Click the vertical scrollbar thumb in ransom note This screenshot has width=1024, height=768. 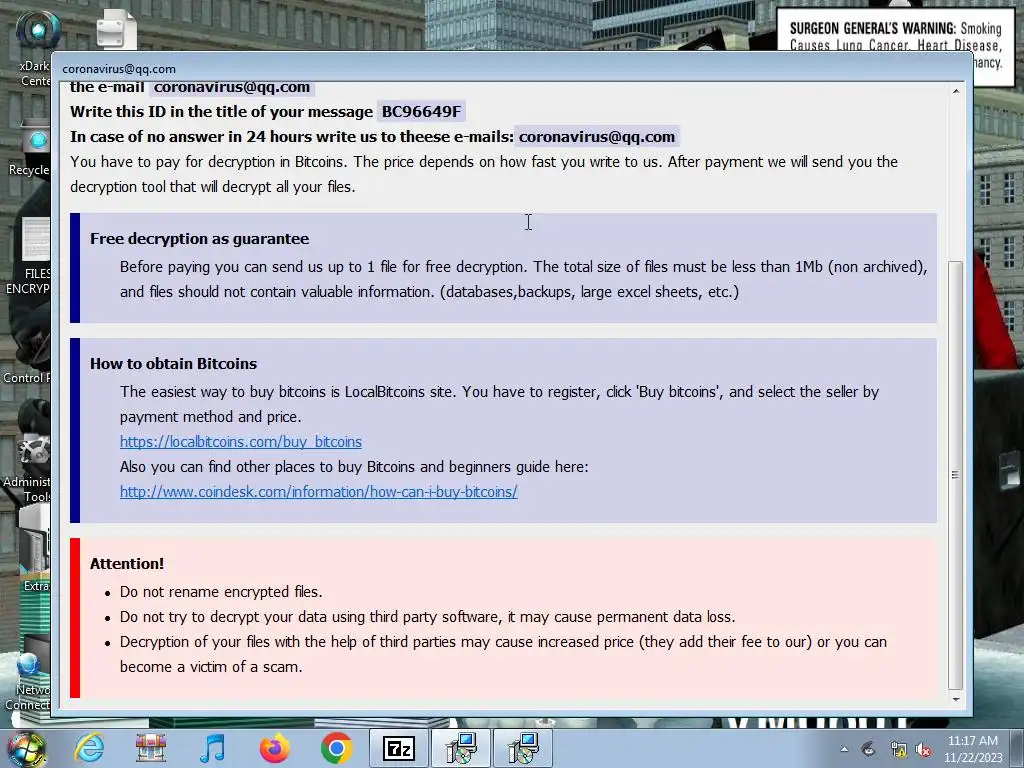(x=955, y=475)
